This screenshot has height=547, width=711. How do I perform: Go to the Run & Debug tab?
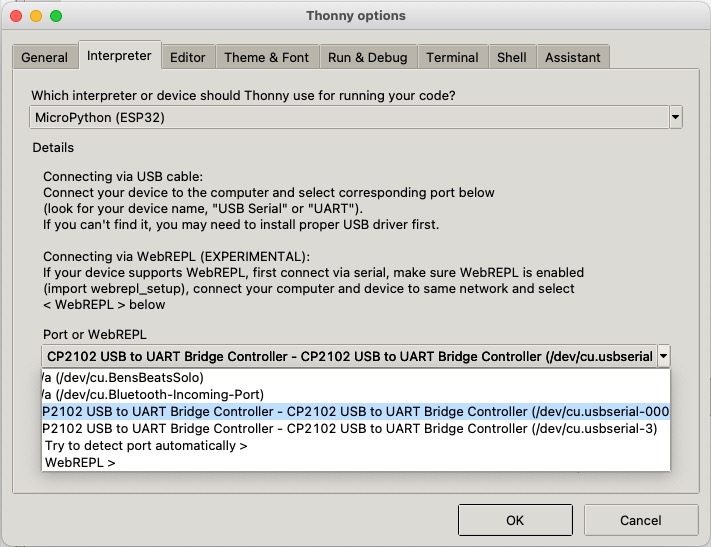367,57
